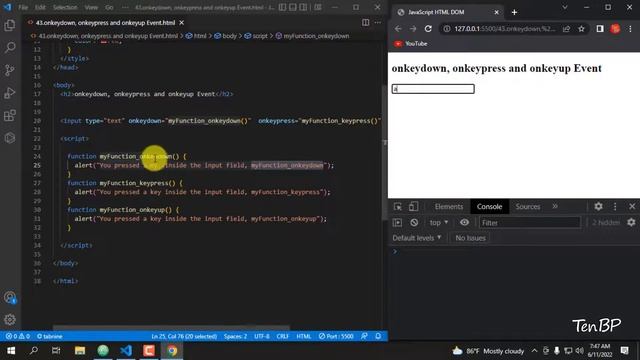Toggle the bottom panel layout icon
Image resolution: width=640 pixels, height=360 pixels.
pos(293,7)
